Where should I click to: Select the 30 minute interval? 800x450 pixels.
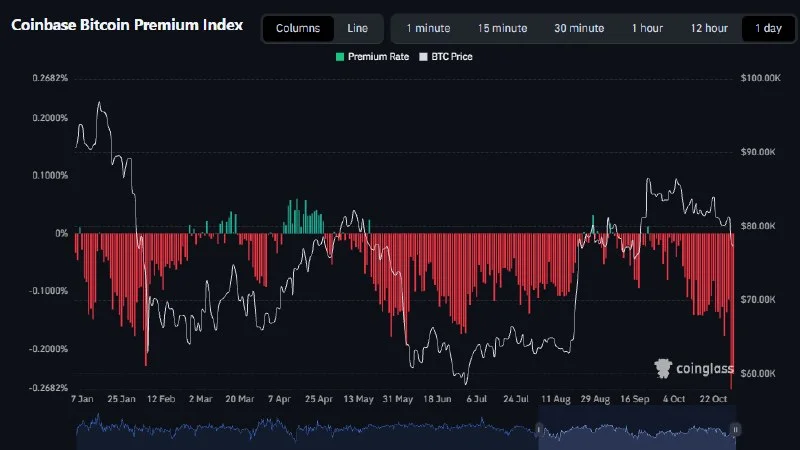[579, 29]
